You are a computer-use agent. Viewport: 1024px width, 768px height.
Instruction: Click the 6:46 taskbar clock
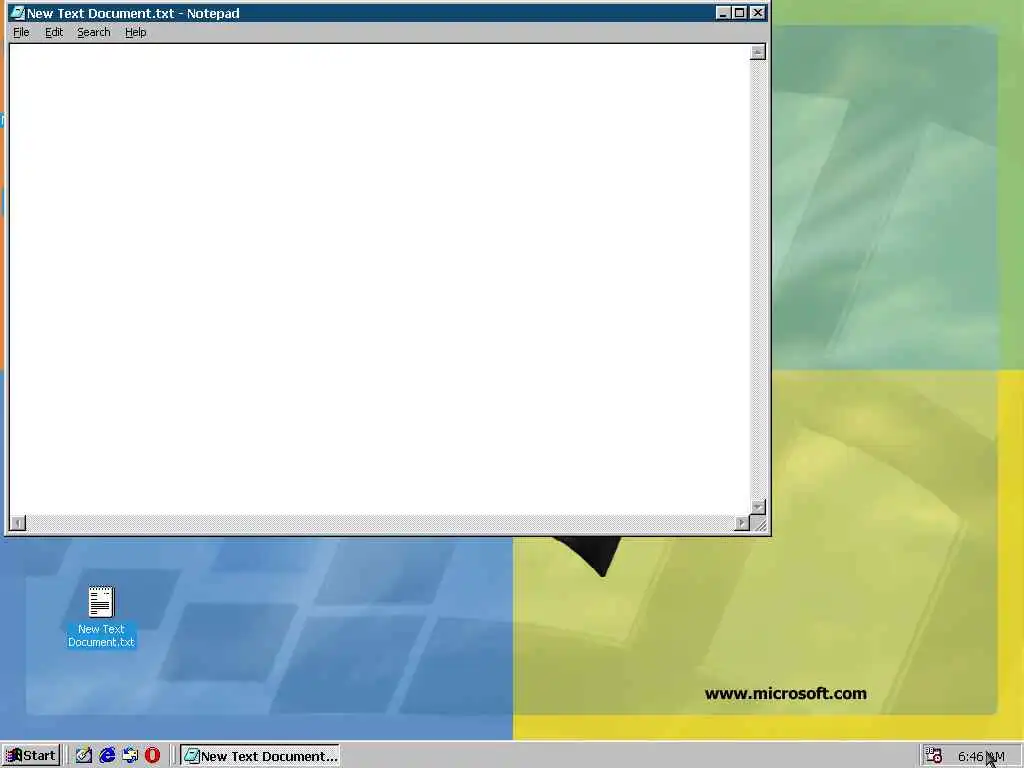[x=981, y=756]
